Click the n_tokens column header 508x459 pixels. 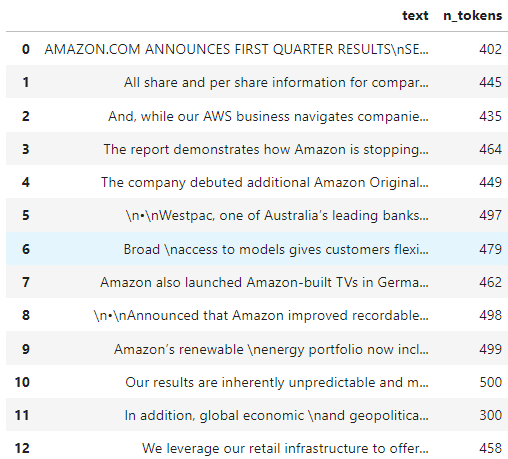tap(472, 16)
